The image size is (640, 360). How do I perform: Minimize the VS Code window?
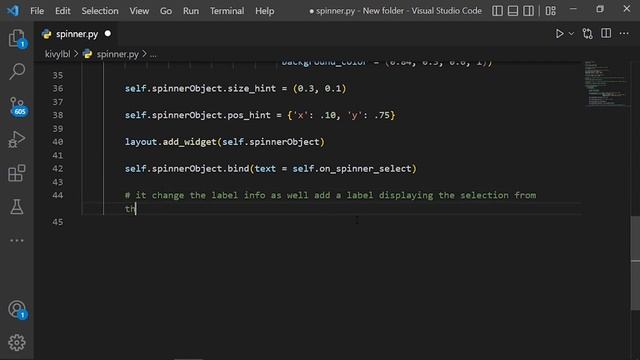point(573,9)
